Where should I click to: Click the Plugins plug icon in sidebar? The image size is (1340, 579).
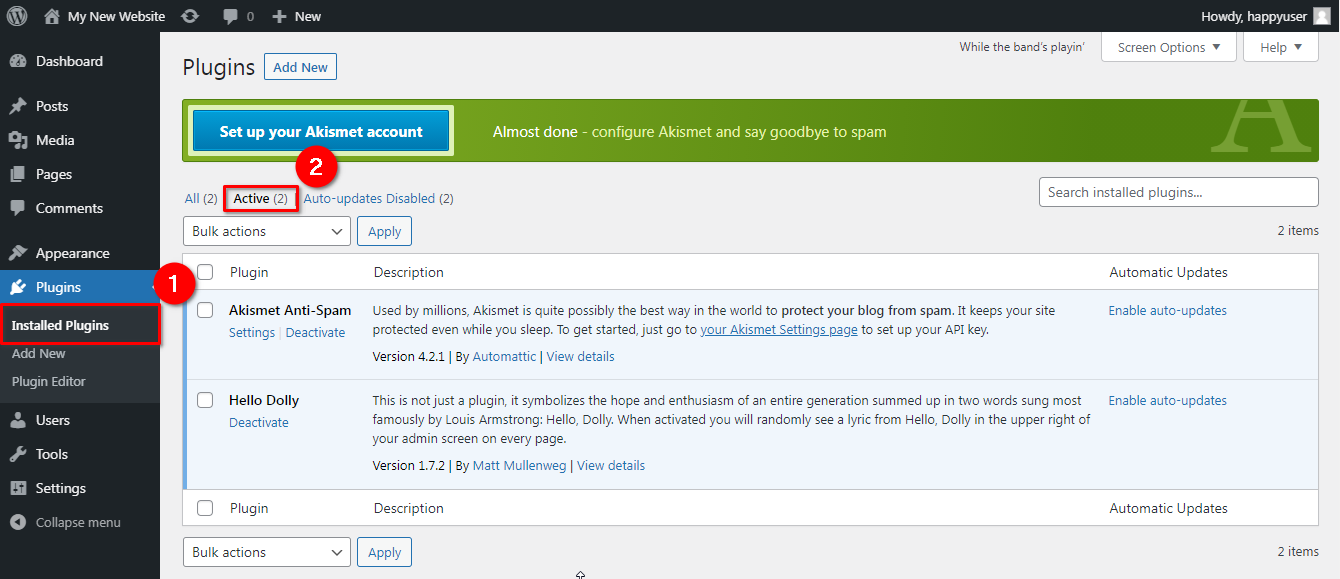[x=18, y=287]
